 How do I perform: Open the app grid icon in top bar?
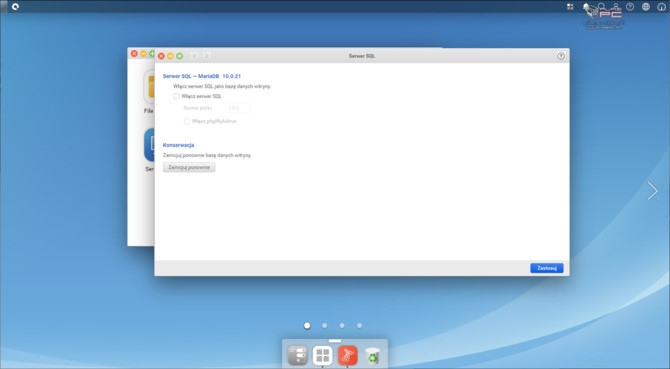[570, 6]
